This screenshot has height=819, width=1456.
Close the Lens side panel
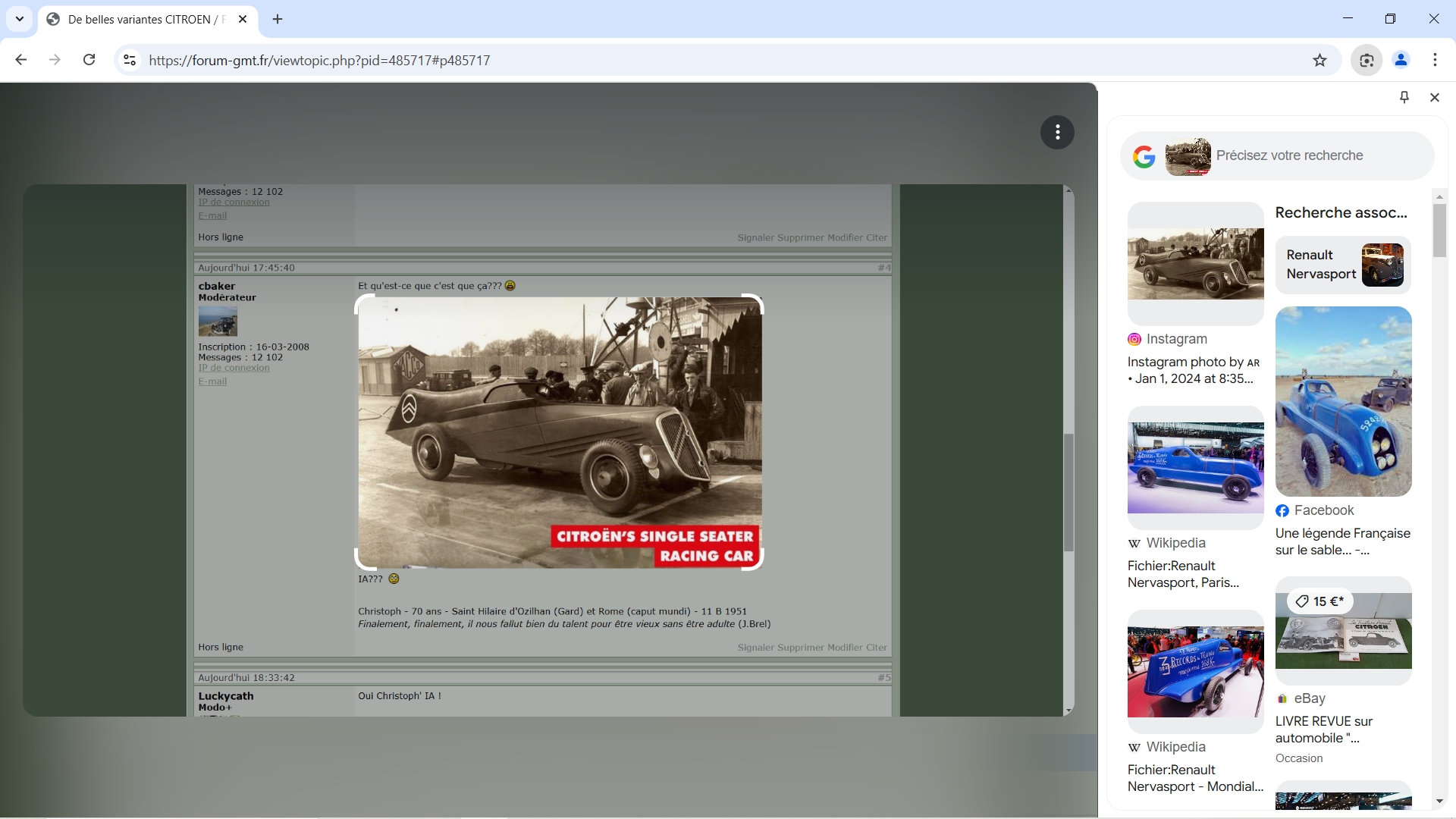[1434, 97]
